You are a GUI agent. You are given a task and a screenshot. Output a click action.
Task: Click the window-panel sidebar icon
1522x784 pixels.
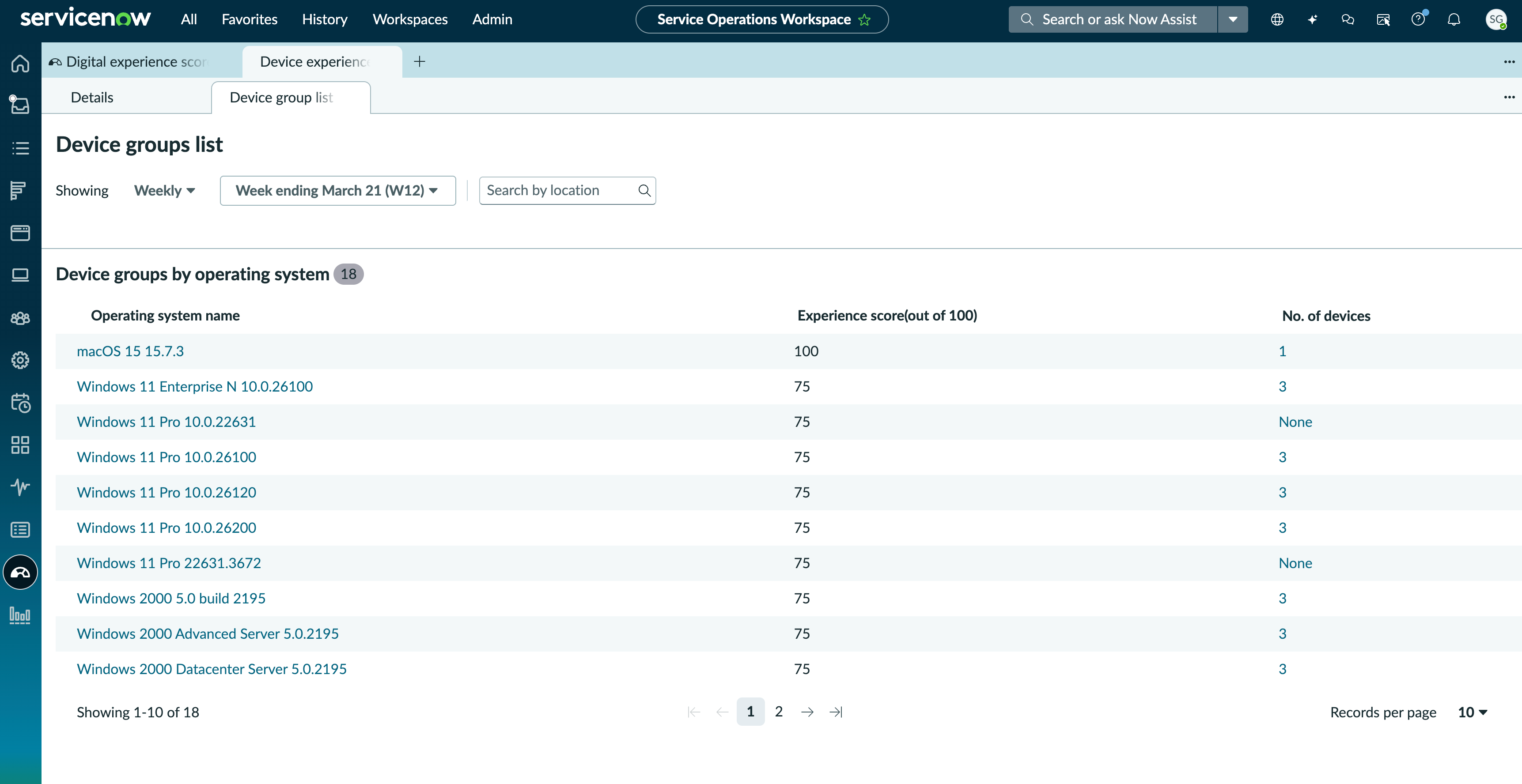tap(20, 233)
